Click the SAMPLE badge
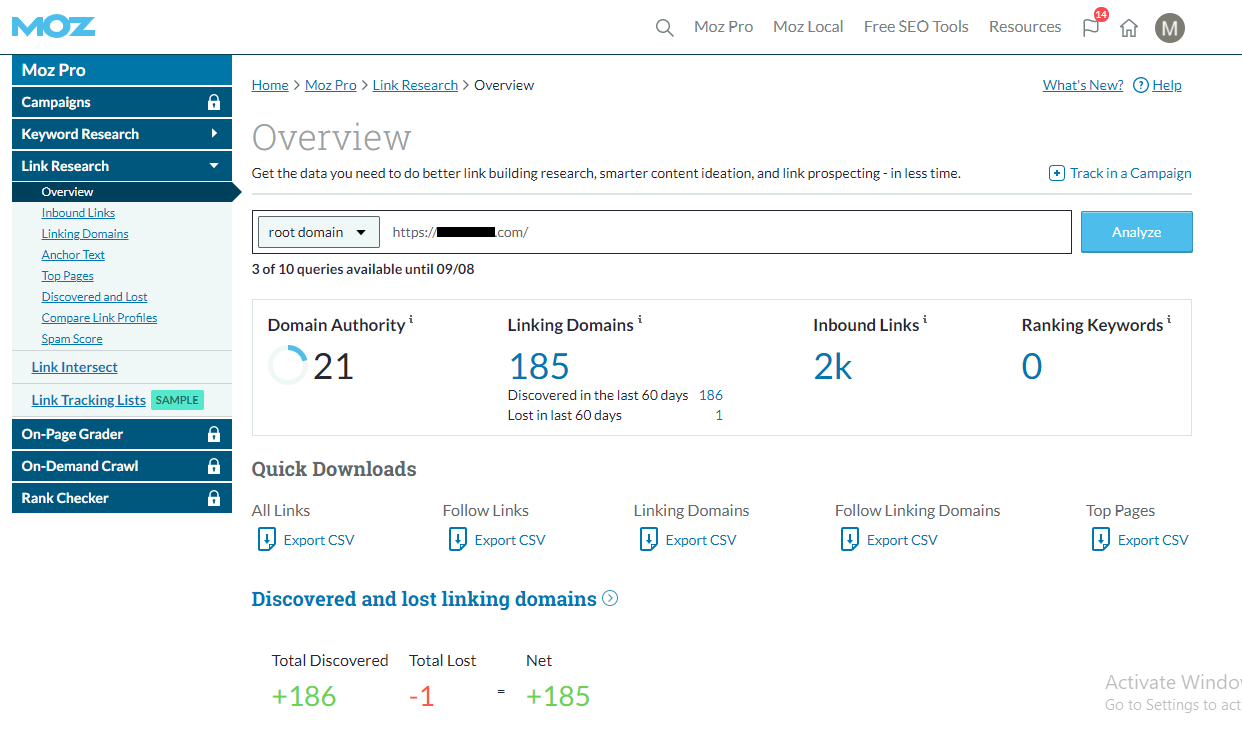This screenshot has height=735, width=1242. [x=177, y=400]
